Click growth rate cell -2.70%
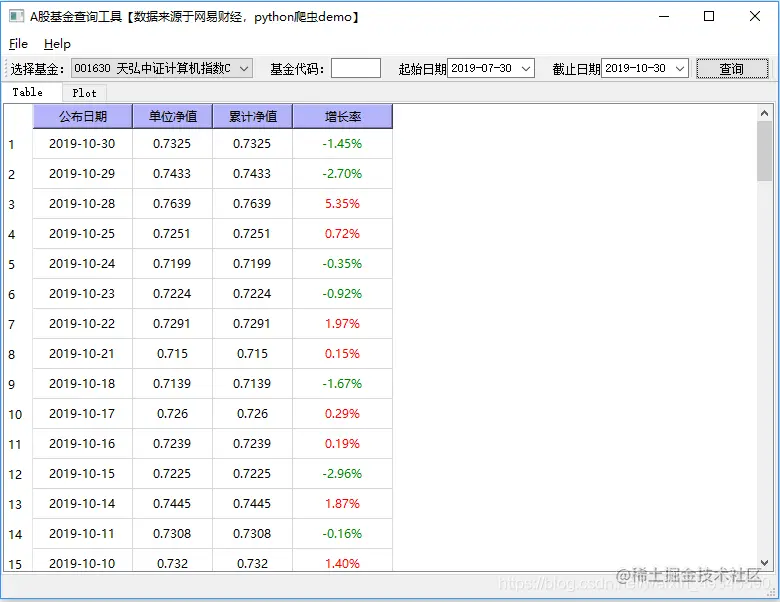Image resolution: width=780 pixels, height=602 pixels. tap(343, 174)
